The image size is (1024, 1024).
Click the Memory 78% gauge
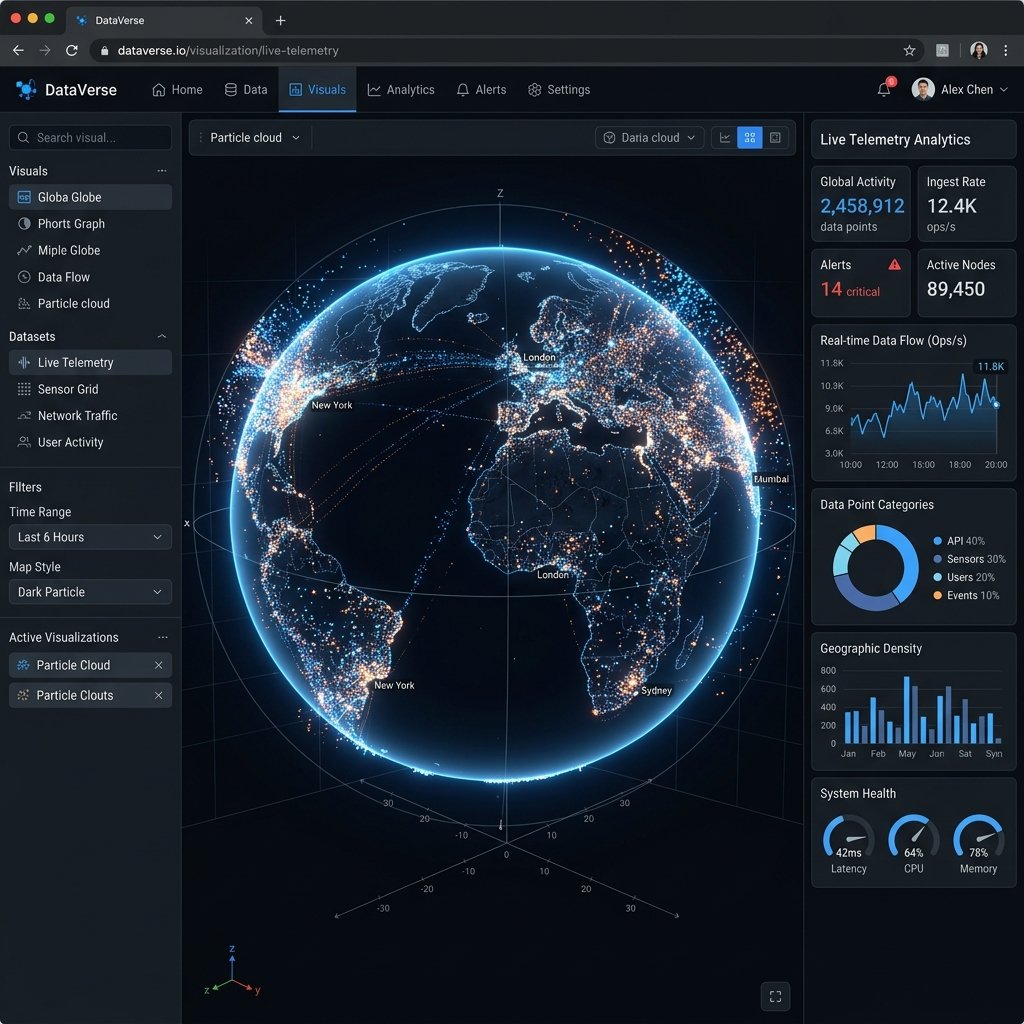(x=978, y=843)
